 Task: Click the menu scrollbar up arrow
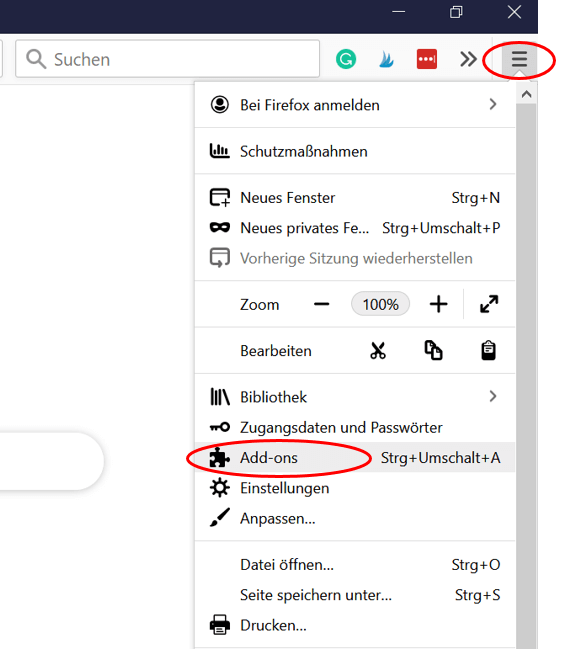click(527, 94)
